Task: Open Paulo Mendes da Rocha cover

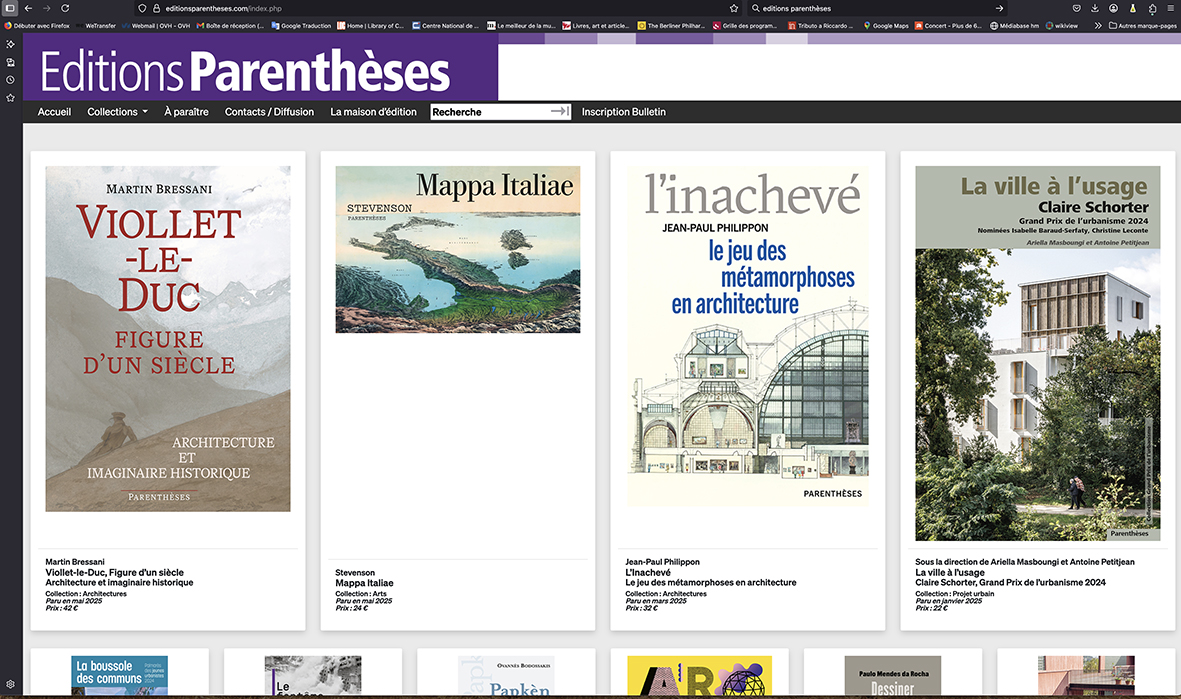Action: pyautogui.click(x=893, y=675)
